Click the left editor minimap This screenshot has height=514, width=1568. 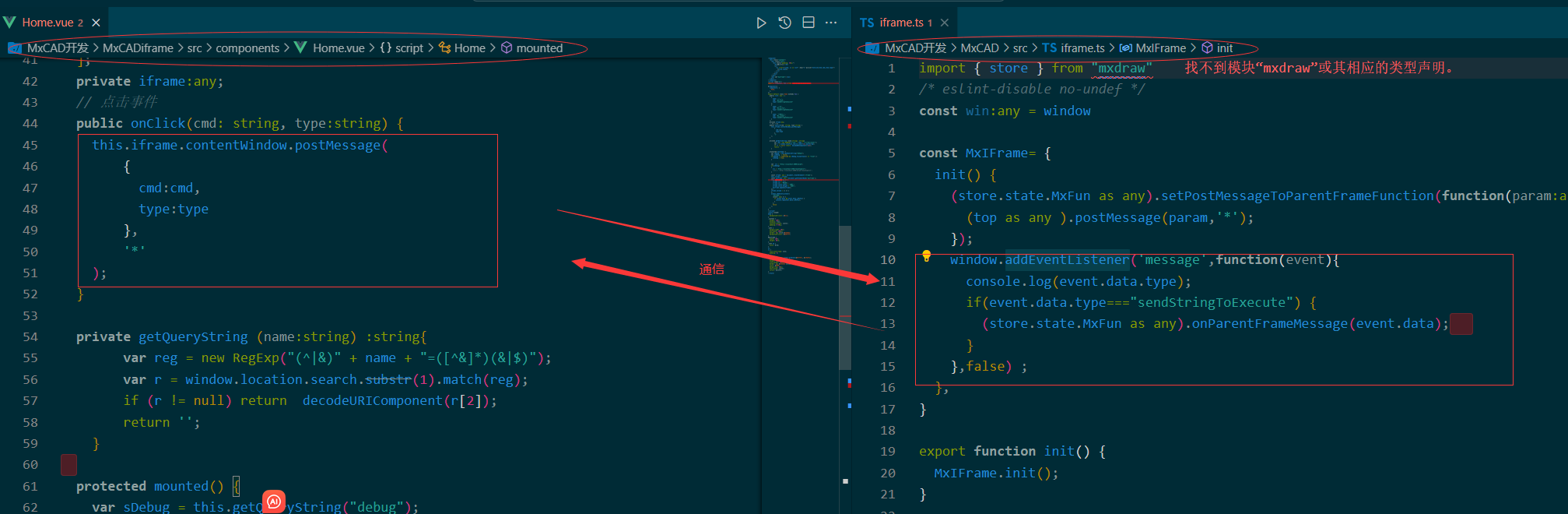pyautogui.click(x=800, y=156)
